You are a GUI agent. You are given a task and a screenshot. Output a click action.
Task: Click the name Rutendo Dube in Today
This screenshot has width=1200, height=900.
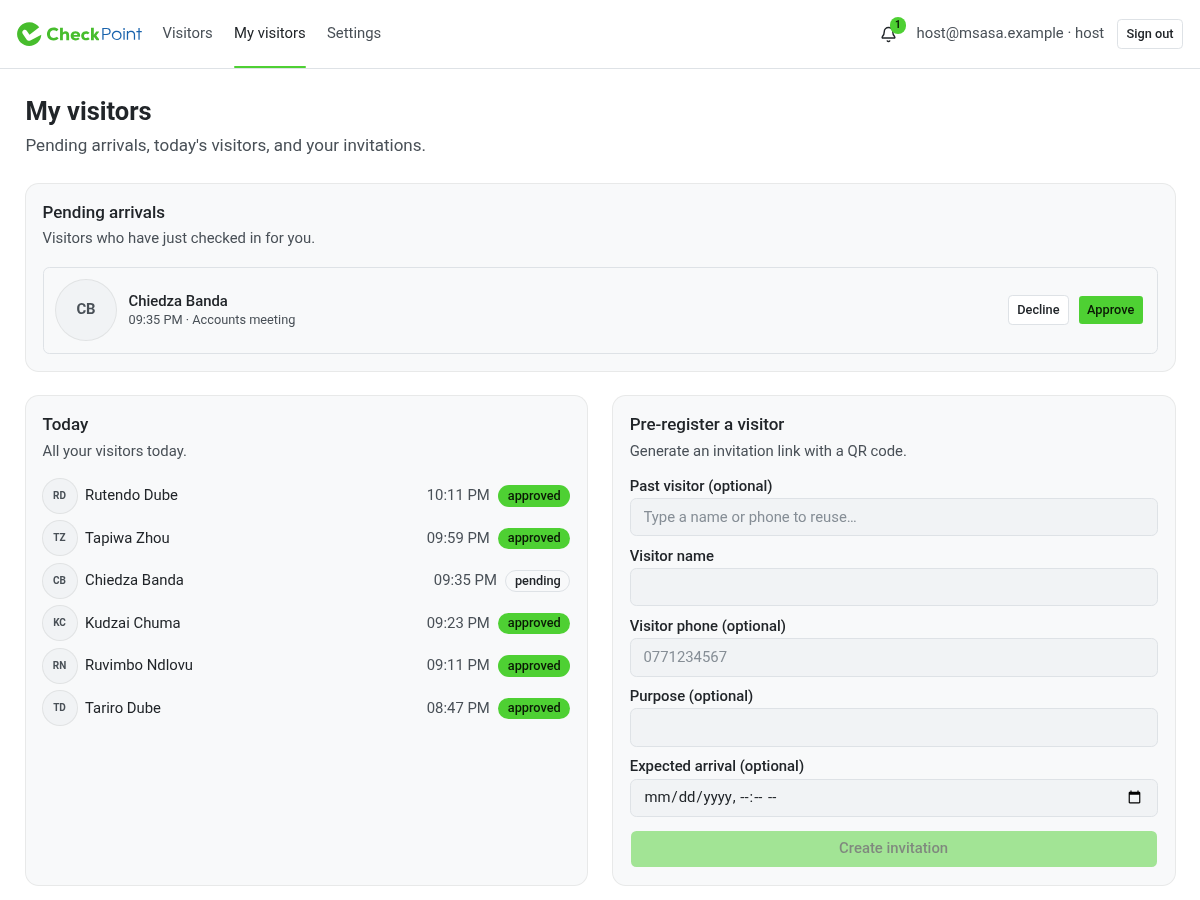131,495
